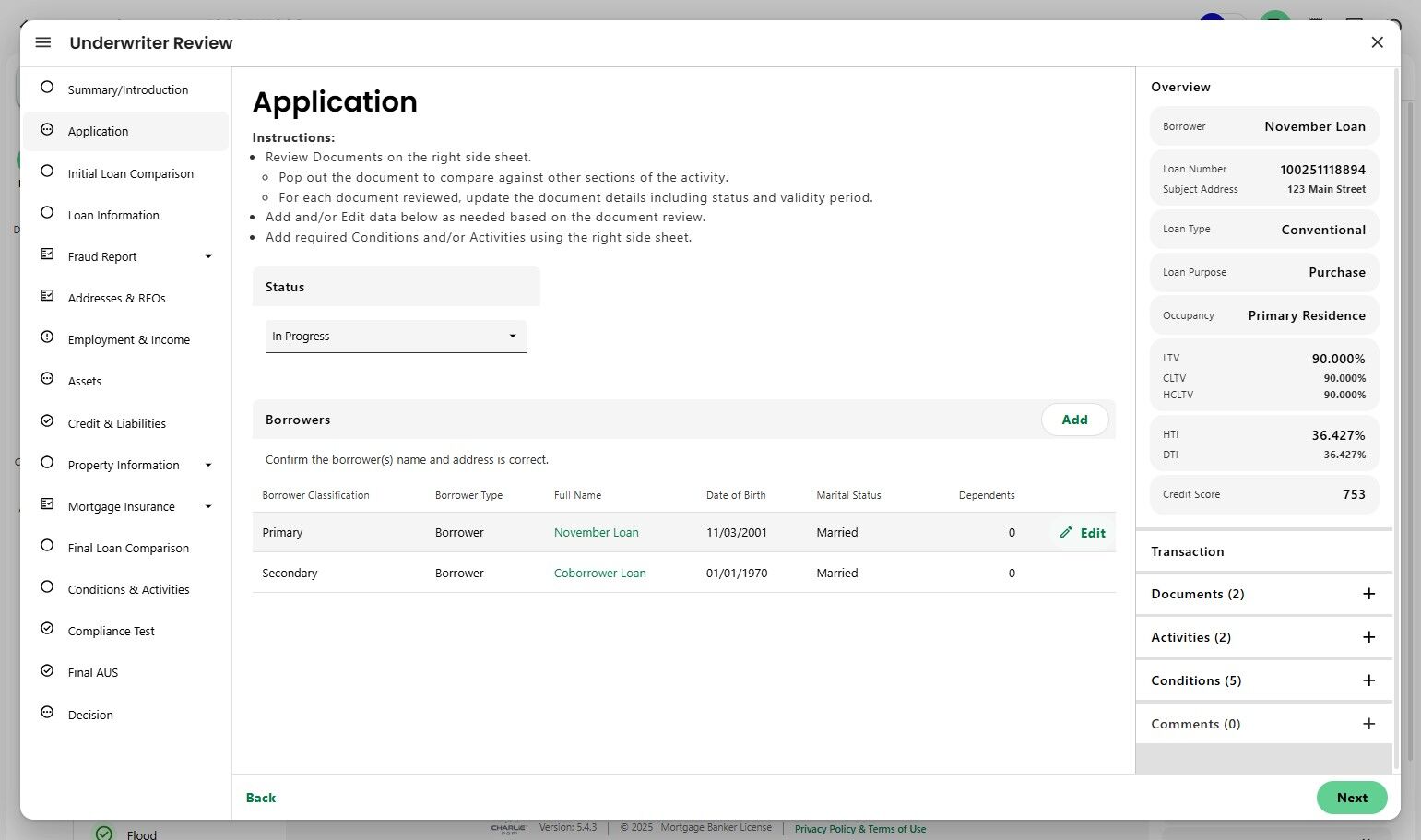Select the Initial Loan Comparison step circle
Image resolution: width=1421 pixels, height=840 pixels.
tap(47, 172)
